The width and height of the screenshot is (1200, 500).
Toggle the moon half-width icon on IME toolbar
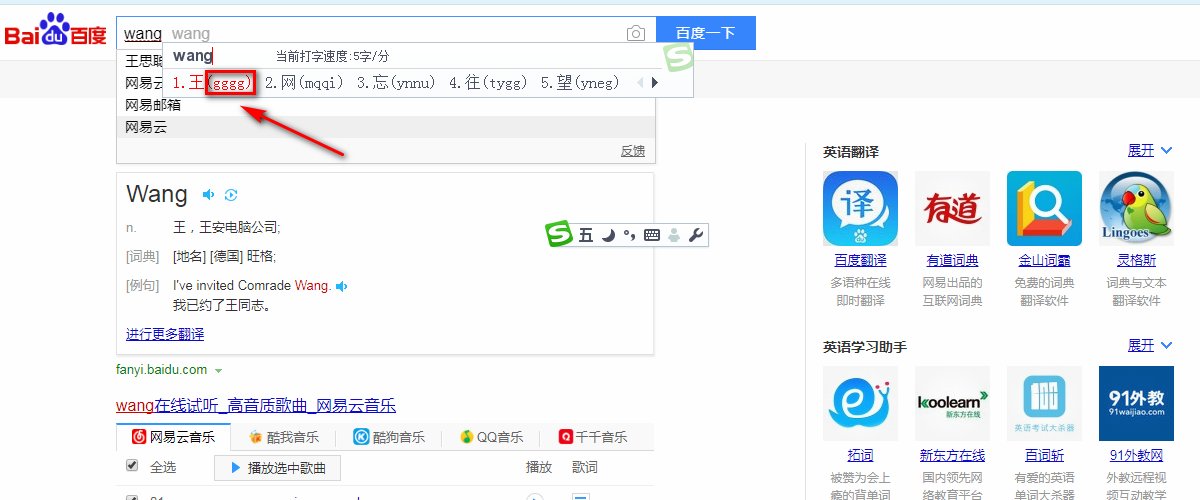tap(608, 236)
